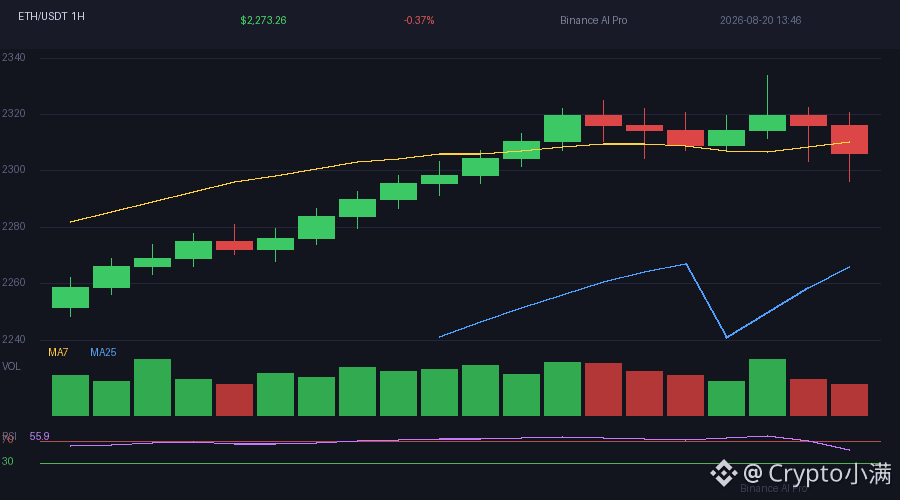Select the RSI value 55.9
Screen dimensions: 900x500
pyautogui.click(x=39, y=436)
